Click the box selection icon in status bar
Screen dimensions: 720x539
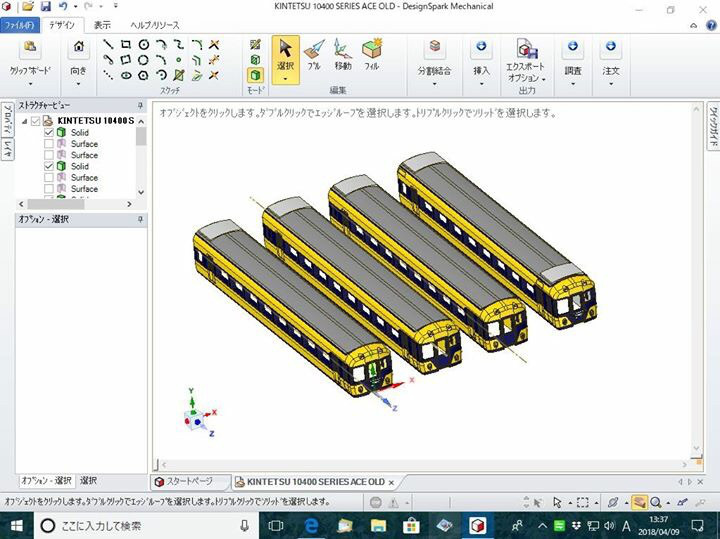[x=582, y=502]
